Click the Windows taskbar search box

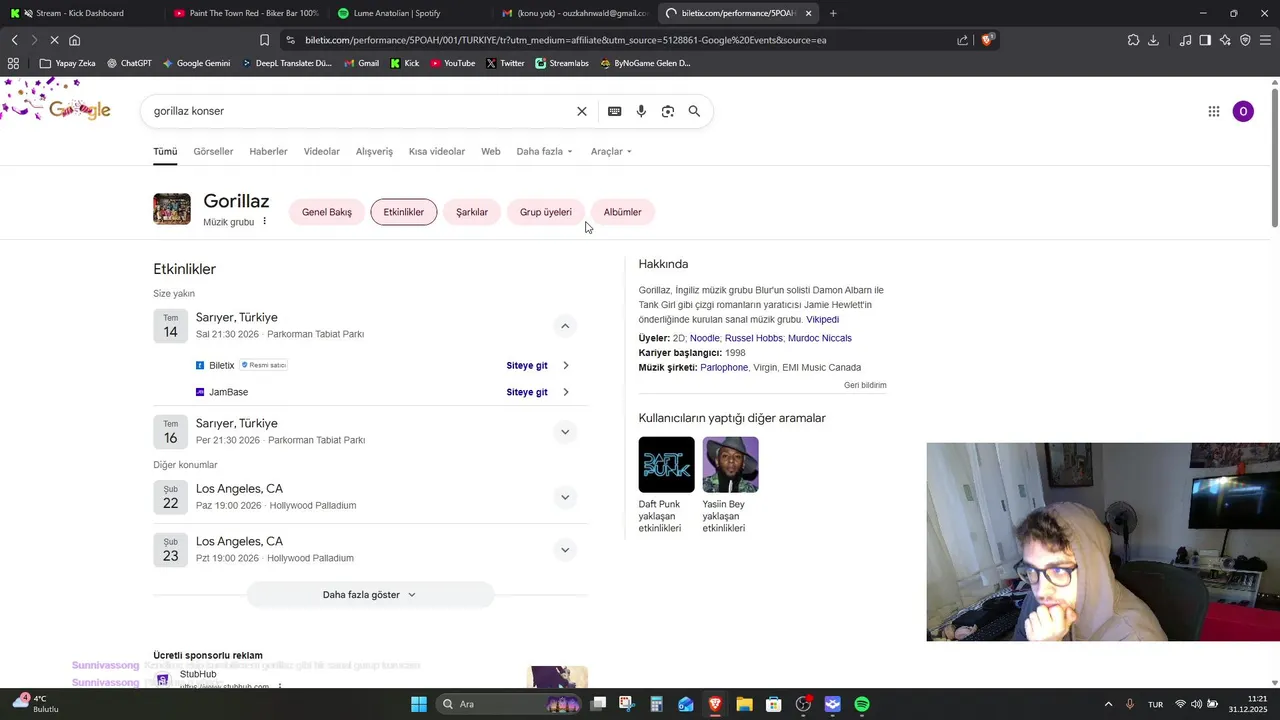tap(510, 704)
